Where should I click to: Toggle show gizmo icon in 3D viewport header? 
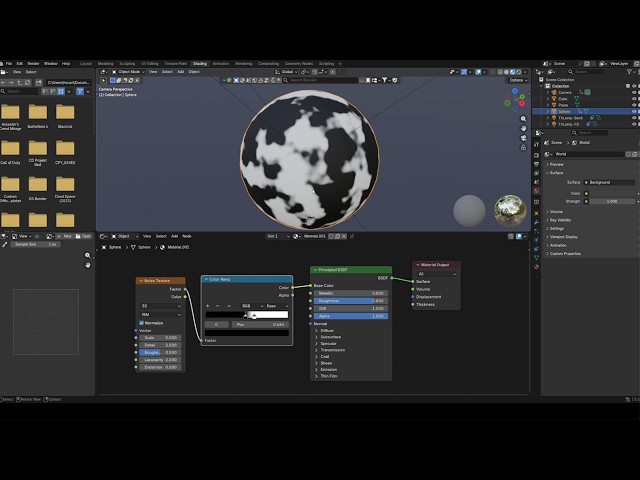(x=464, y=72)
